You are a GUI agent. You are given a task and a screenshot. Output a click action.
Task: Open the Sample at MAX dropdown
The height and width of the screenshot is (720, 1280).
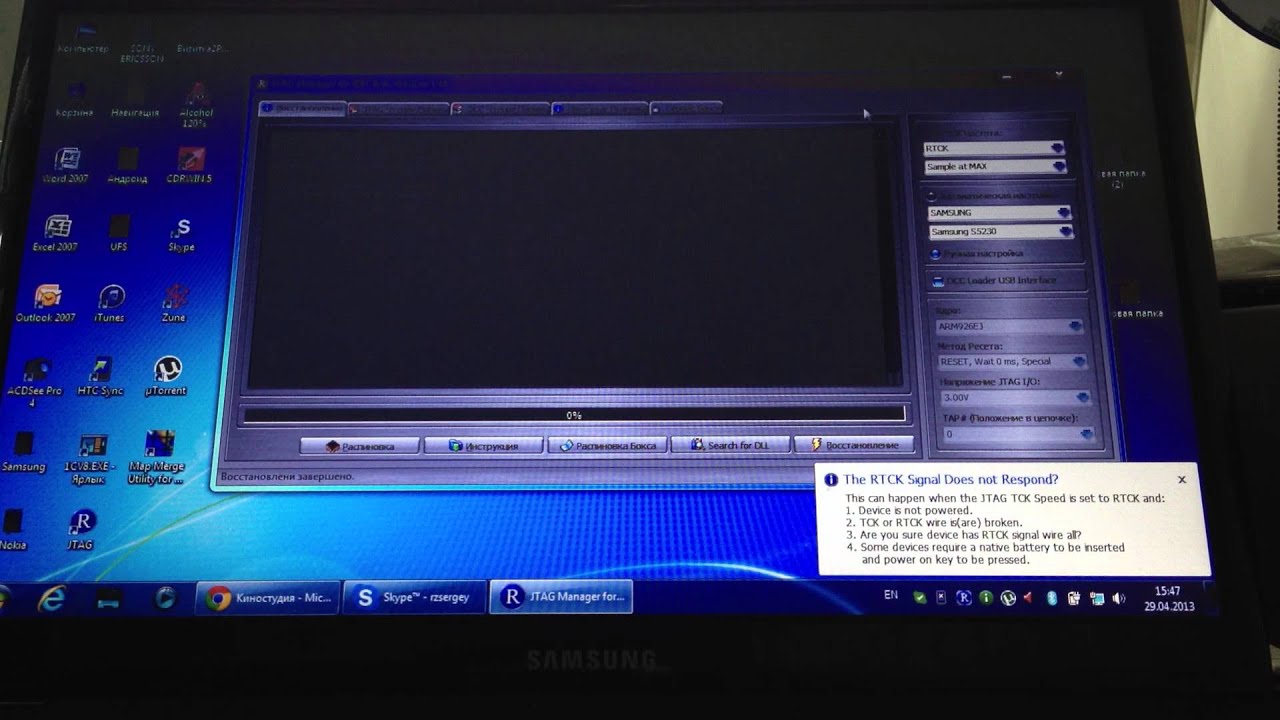pyautogui.click(x=995, y=167)
